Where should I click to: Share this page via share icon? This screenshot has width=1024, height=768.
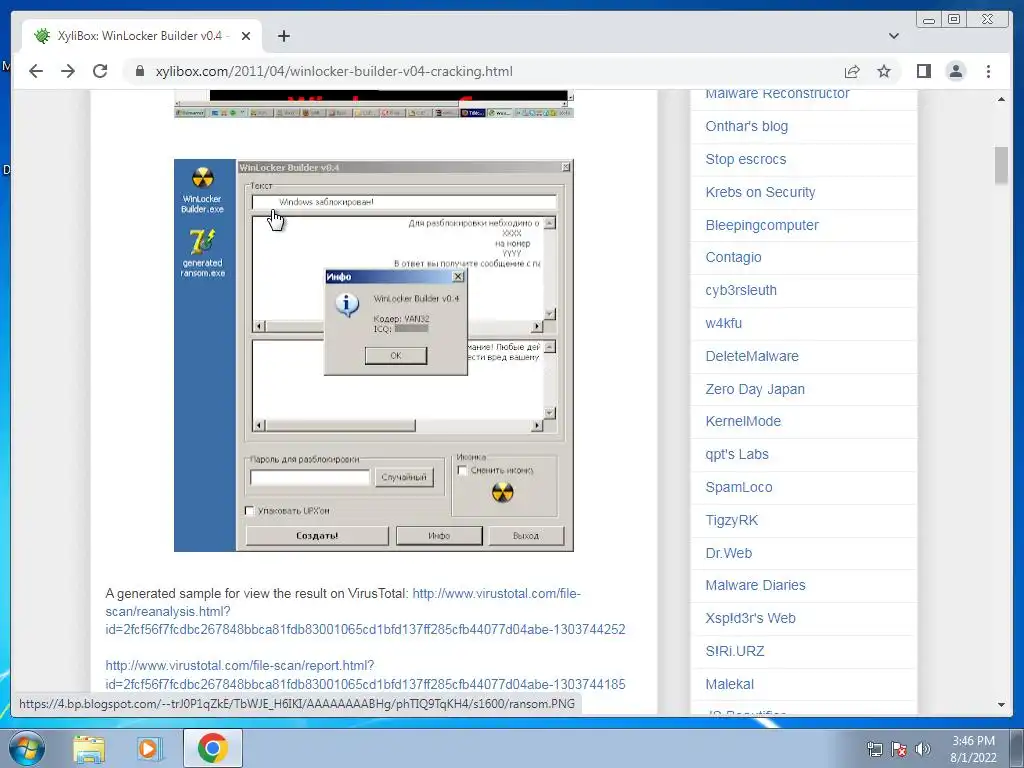852,71
